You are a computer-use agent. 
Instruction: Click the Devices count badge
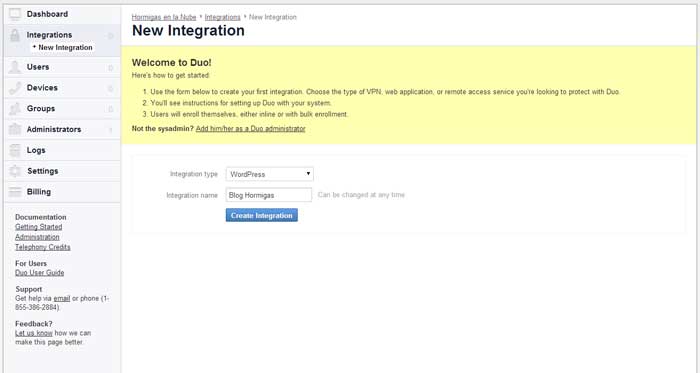coord(110,88)
